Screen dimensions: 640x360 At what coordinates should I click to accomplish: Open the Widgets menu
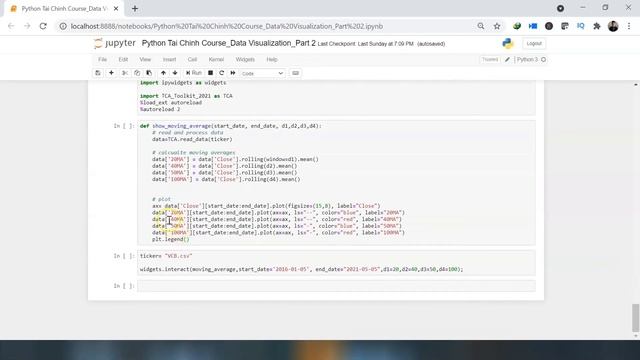pos(245,60)
